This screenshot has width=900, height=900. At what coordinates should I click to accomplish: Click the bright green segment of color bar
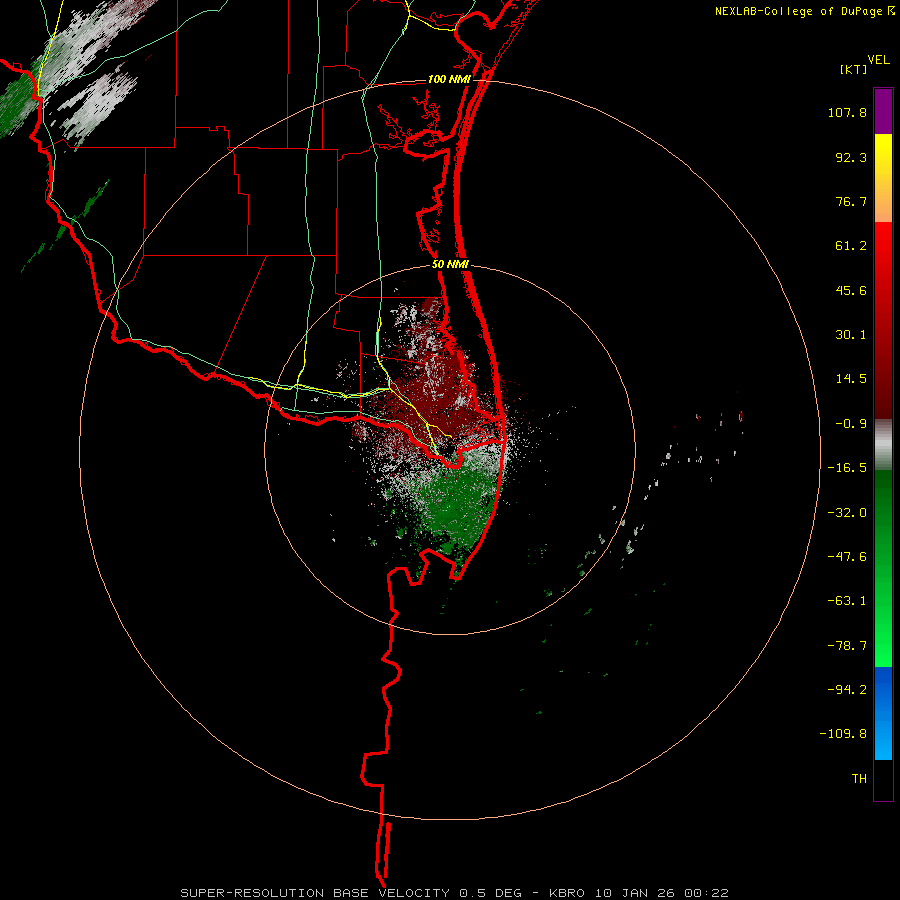click(x=883, y=568)
